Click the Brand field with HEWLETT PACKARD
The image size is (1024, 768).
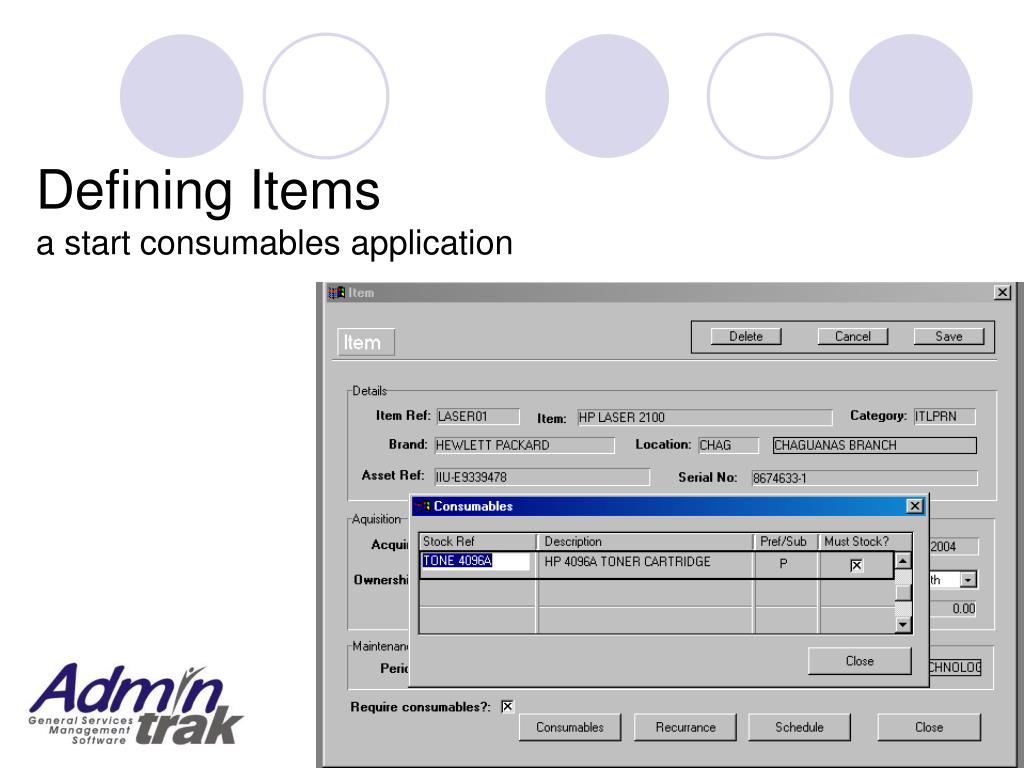[x=524, y=445]
